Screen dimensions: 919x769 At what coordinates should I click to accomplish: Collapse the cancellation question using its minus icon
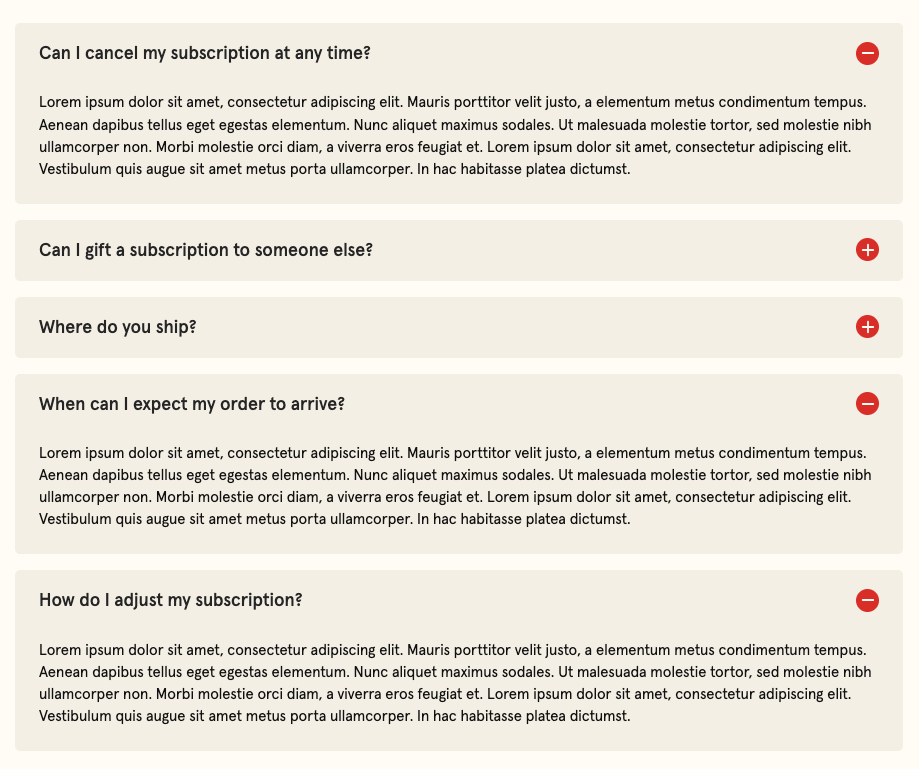tap(867, 53)
